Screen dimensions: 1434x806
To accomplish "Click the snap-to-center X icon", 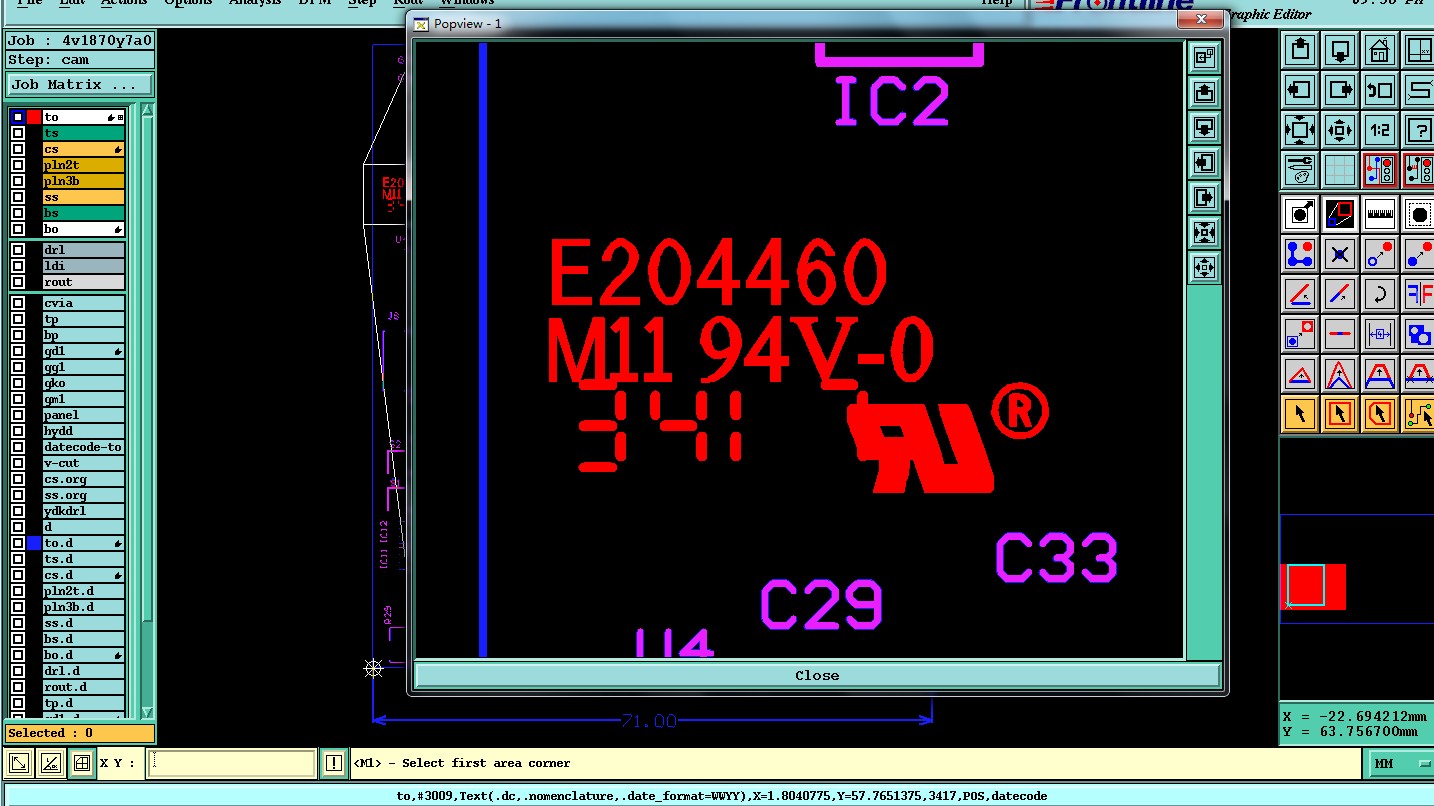I will (1339, 253).
